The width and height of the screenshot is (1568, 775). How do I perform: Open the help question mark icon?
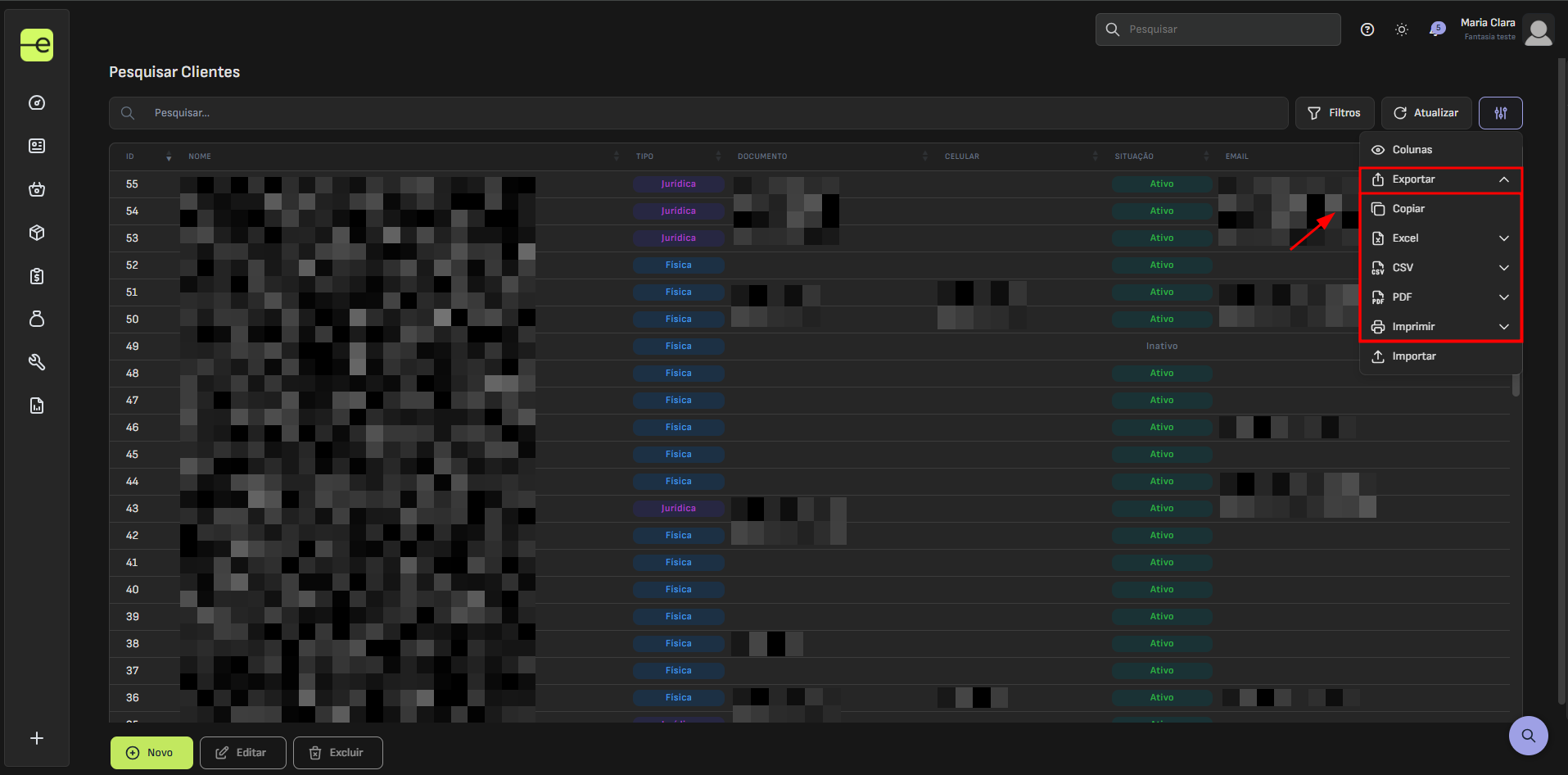[x=1367, y=29]
